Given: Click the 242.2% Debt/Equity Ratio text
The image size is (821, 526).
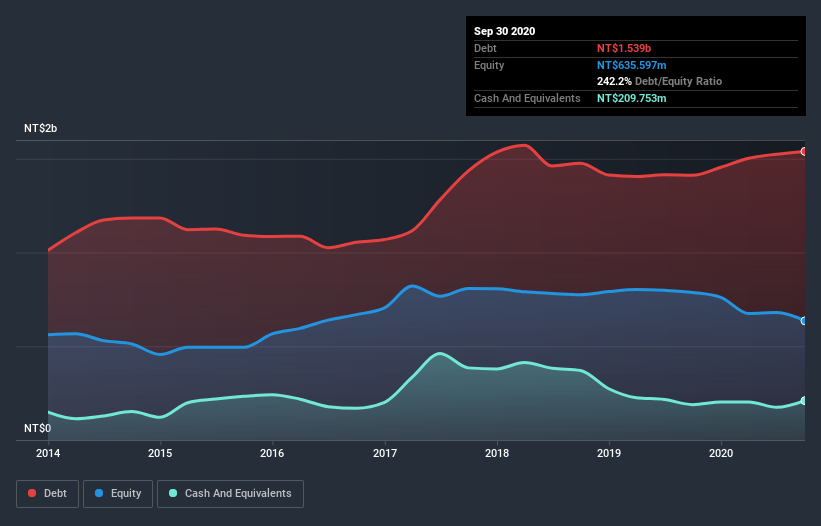Looking at the screenshot, I should click(659, 81).
